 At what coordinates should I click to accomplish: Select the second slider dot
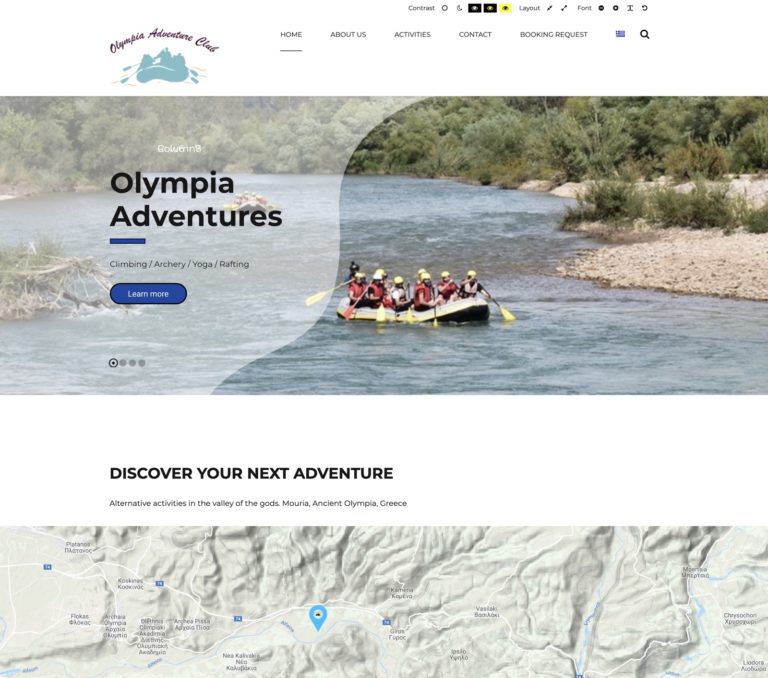(x=123, y=363)
